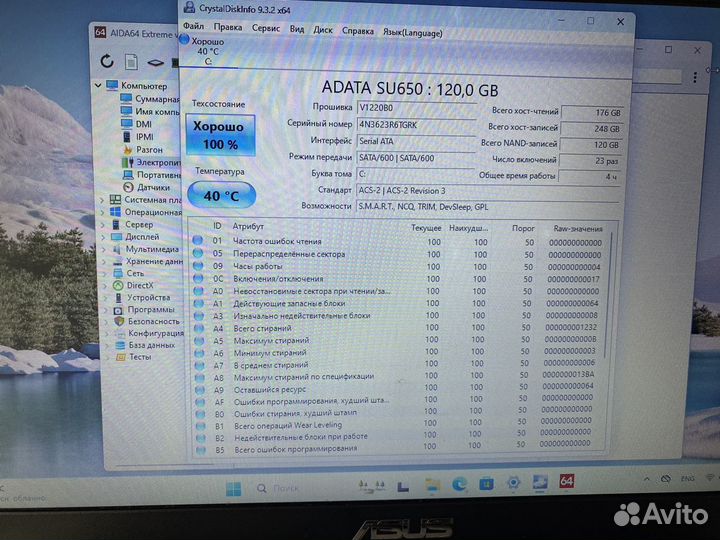The image size is (720, 540).
Task: Expand the DirectX tree node
Action: (x=106, y=285)
